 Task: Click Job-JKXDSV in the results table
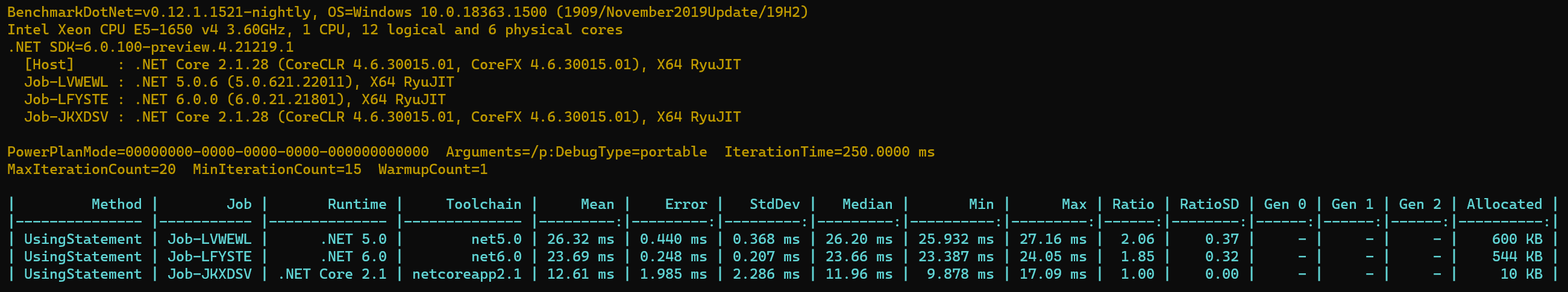(x=209, y=275)
